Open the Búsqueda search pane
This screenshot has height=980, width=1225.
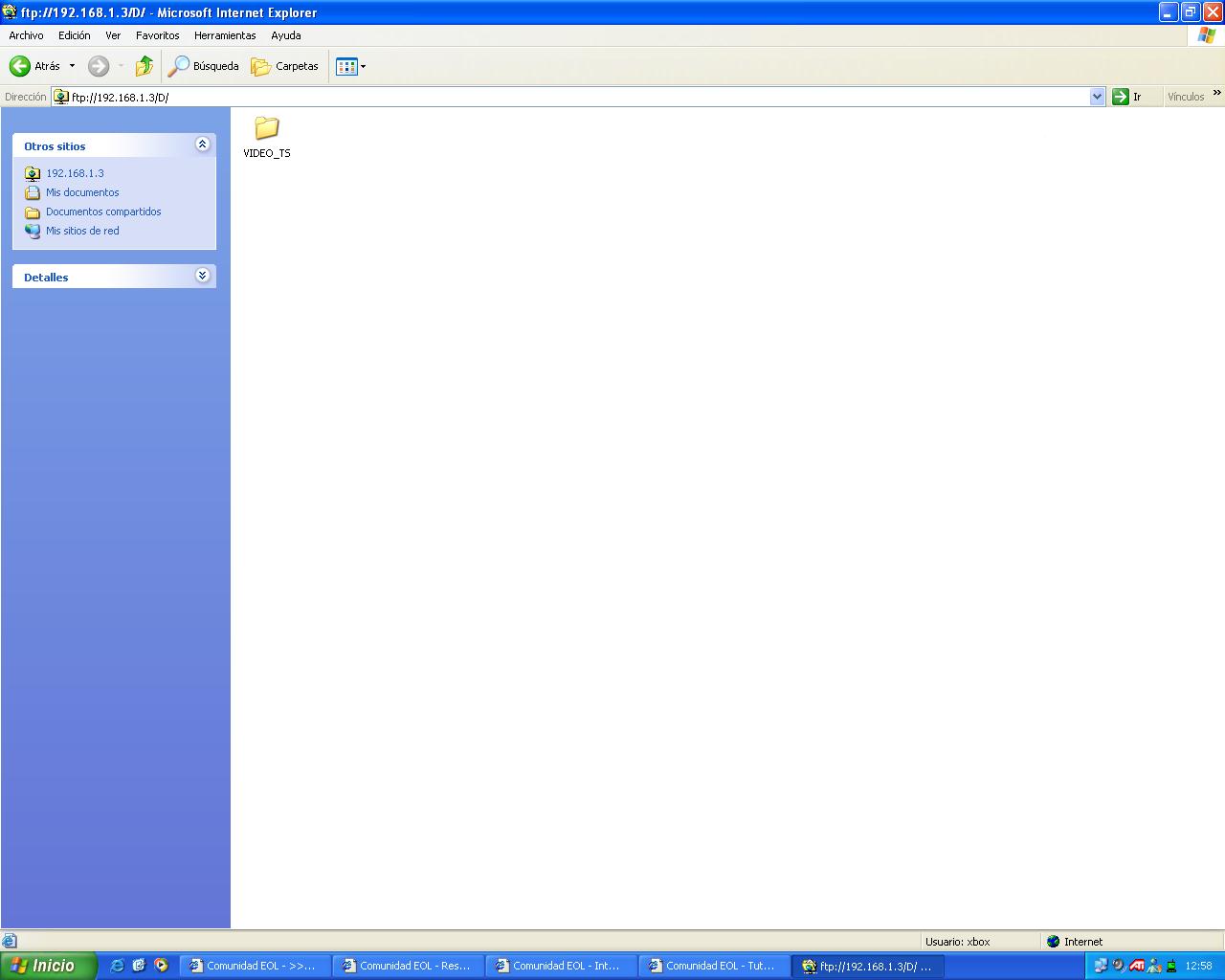tap(204, 66)
